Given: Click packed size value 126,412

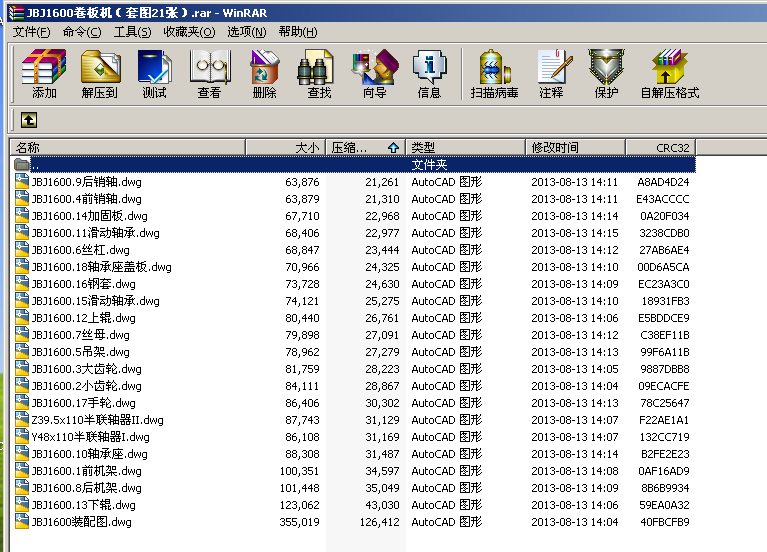Looking at the screenshot, I should tap(380, 522).
